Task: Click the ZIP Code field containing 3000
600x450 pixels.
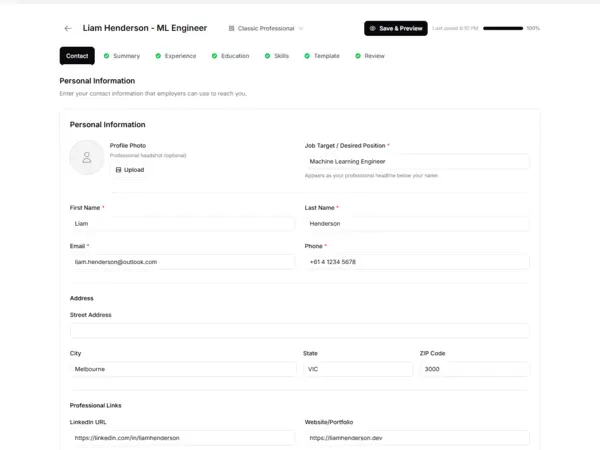Action: pos(475,369)
